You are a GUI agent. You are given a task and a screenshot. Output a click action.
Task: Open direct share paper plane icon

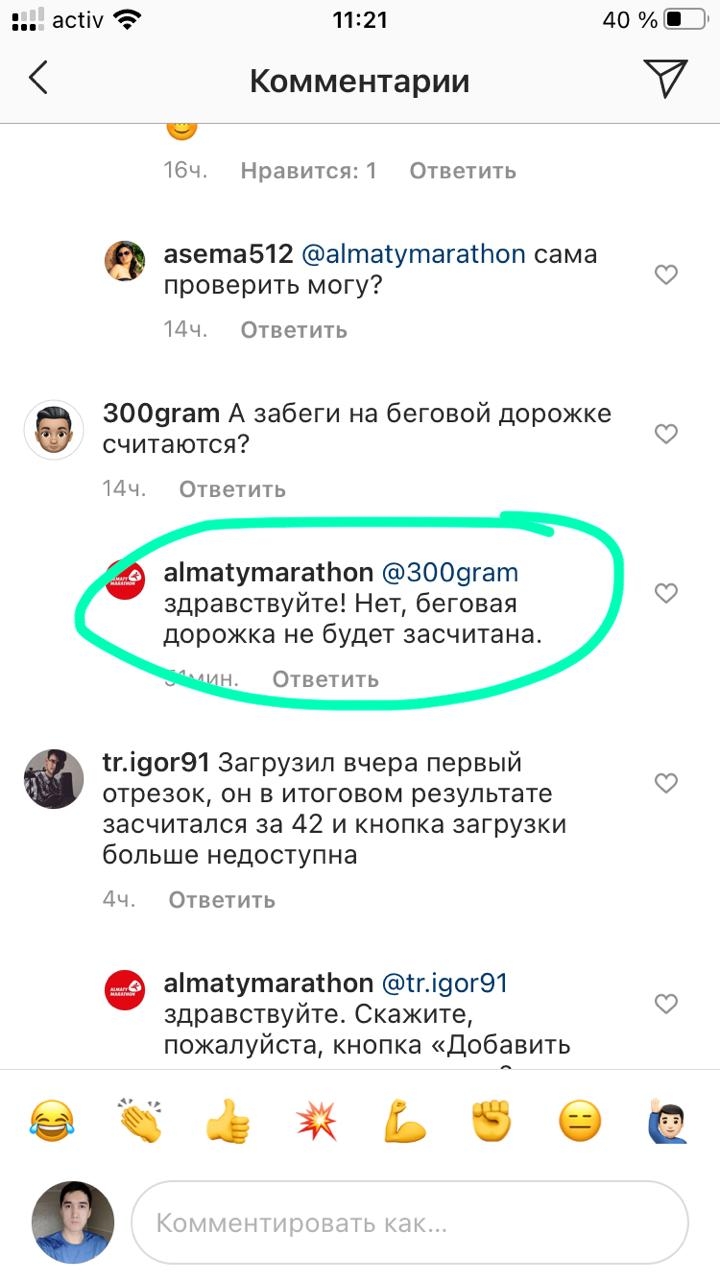[x=665, y=78]
